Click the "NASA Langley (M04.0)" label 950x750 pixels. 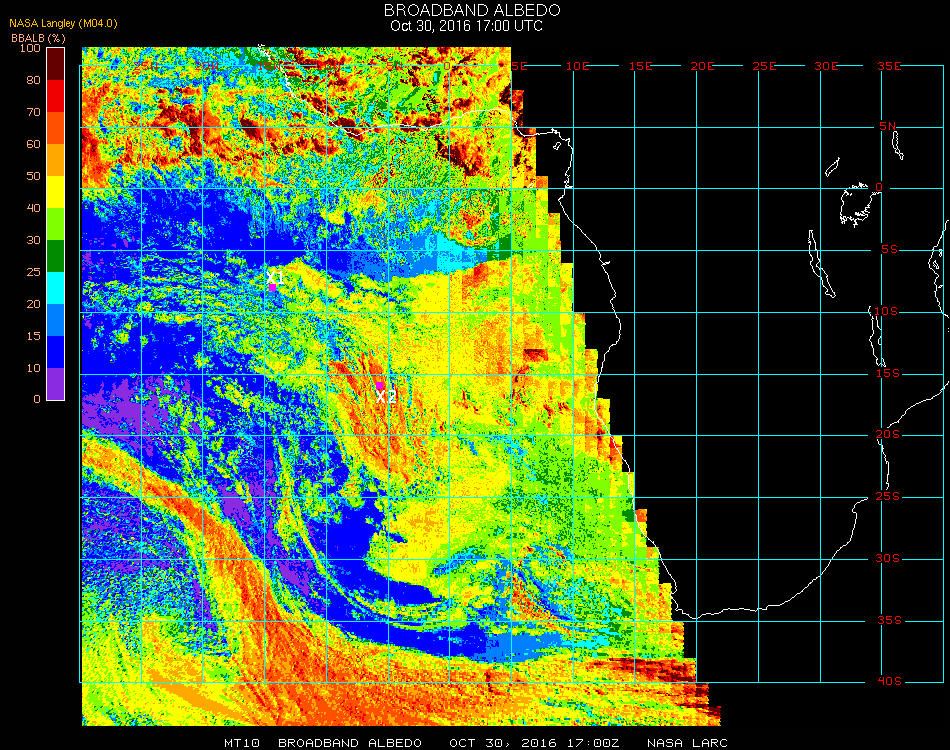63,24
